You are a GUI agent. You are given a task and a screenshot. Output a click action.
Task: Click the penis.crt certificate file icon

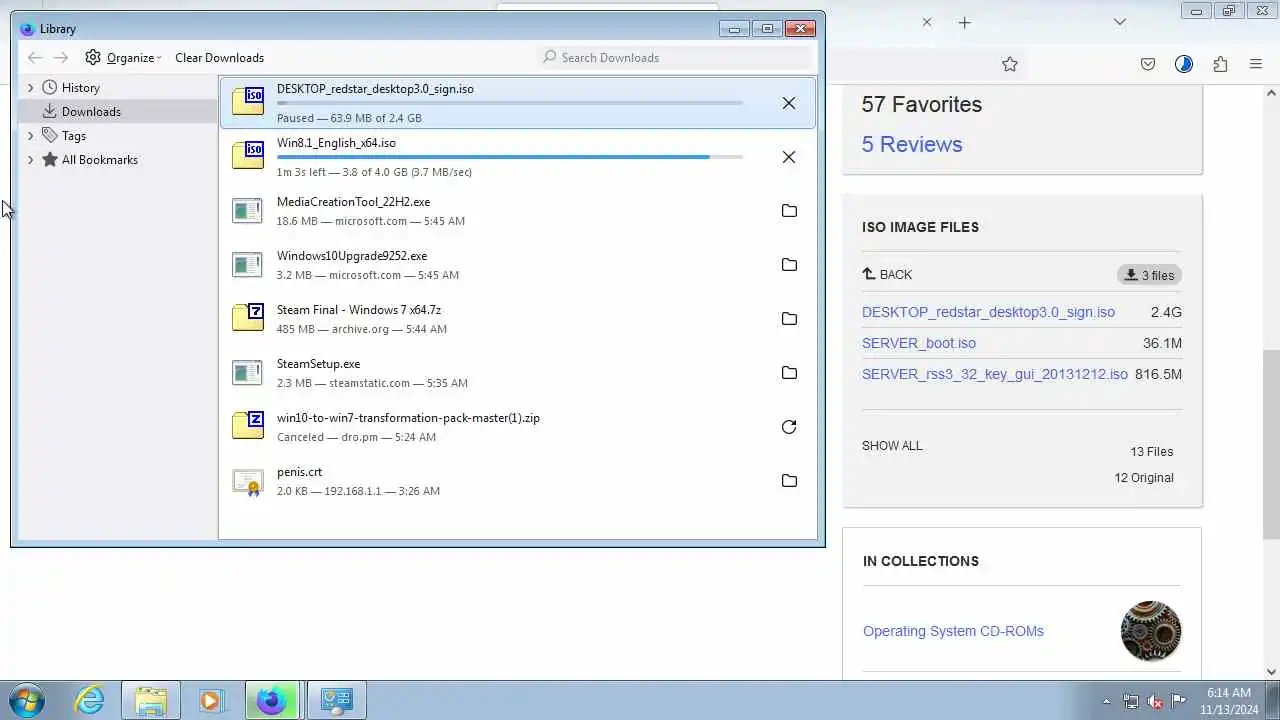tap(247, 481)
